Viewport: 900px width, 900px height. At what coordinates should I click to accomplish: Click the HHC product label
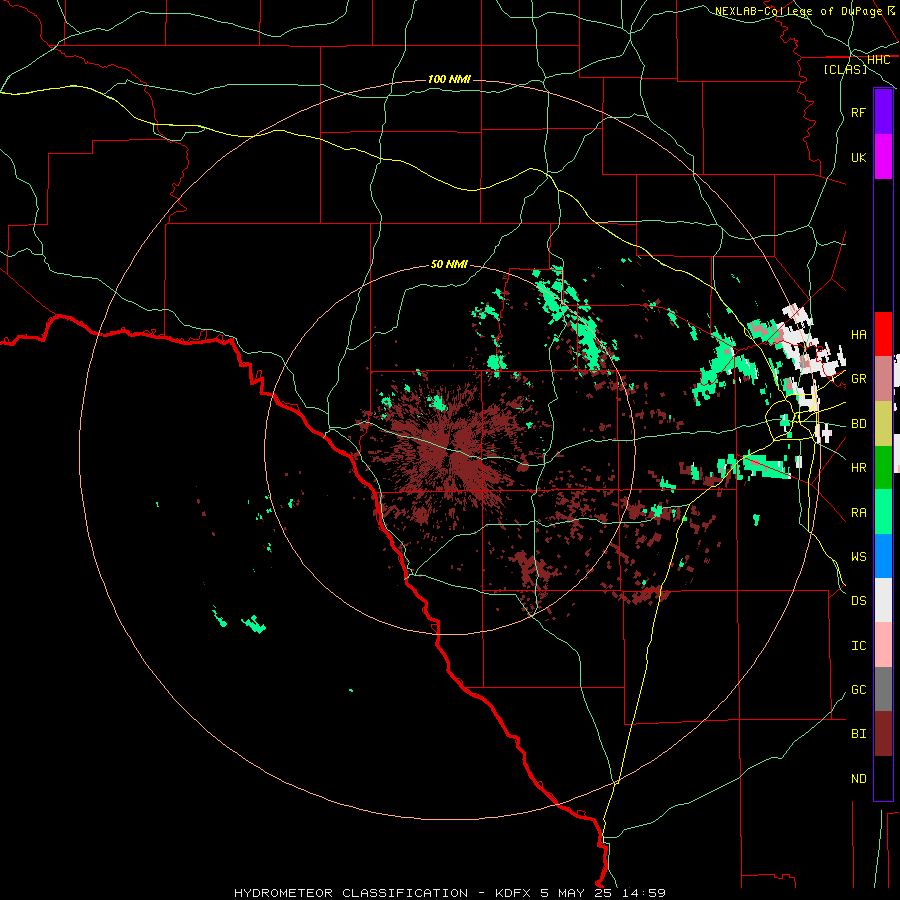[x=878, y=60]
